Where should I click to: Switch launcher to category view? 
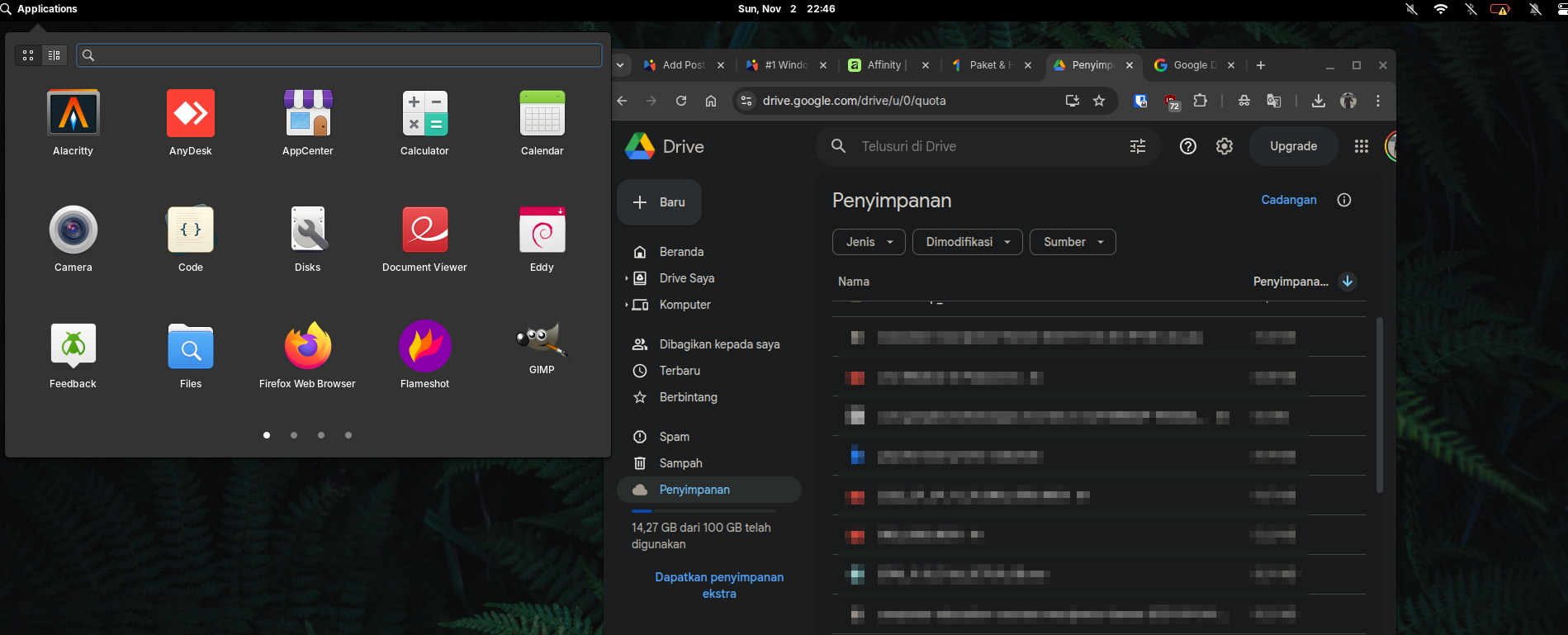[x=54, y=55]
